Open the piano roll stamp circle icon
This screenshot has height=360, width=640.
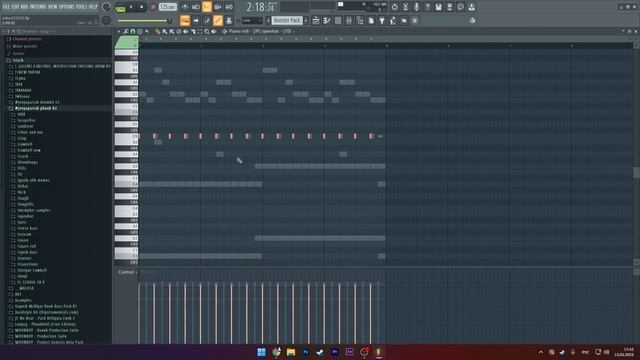140,31
